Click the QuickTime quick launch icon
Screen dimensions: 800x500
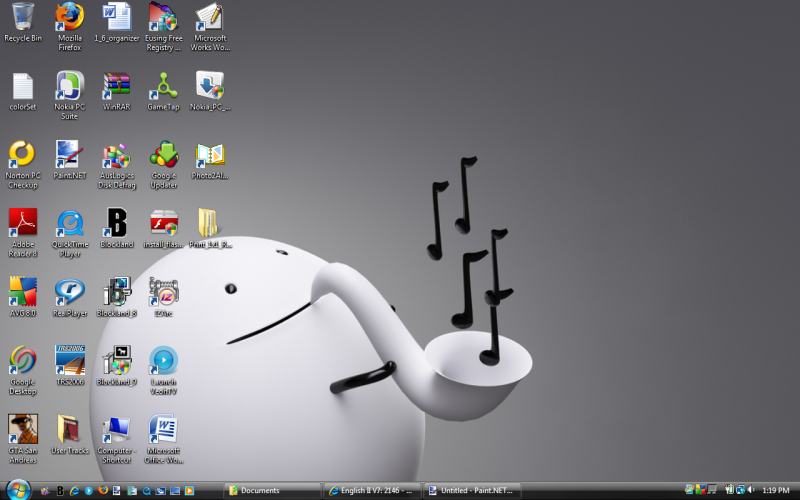[x=146, y=491]
